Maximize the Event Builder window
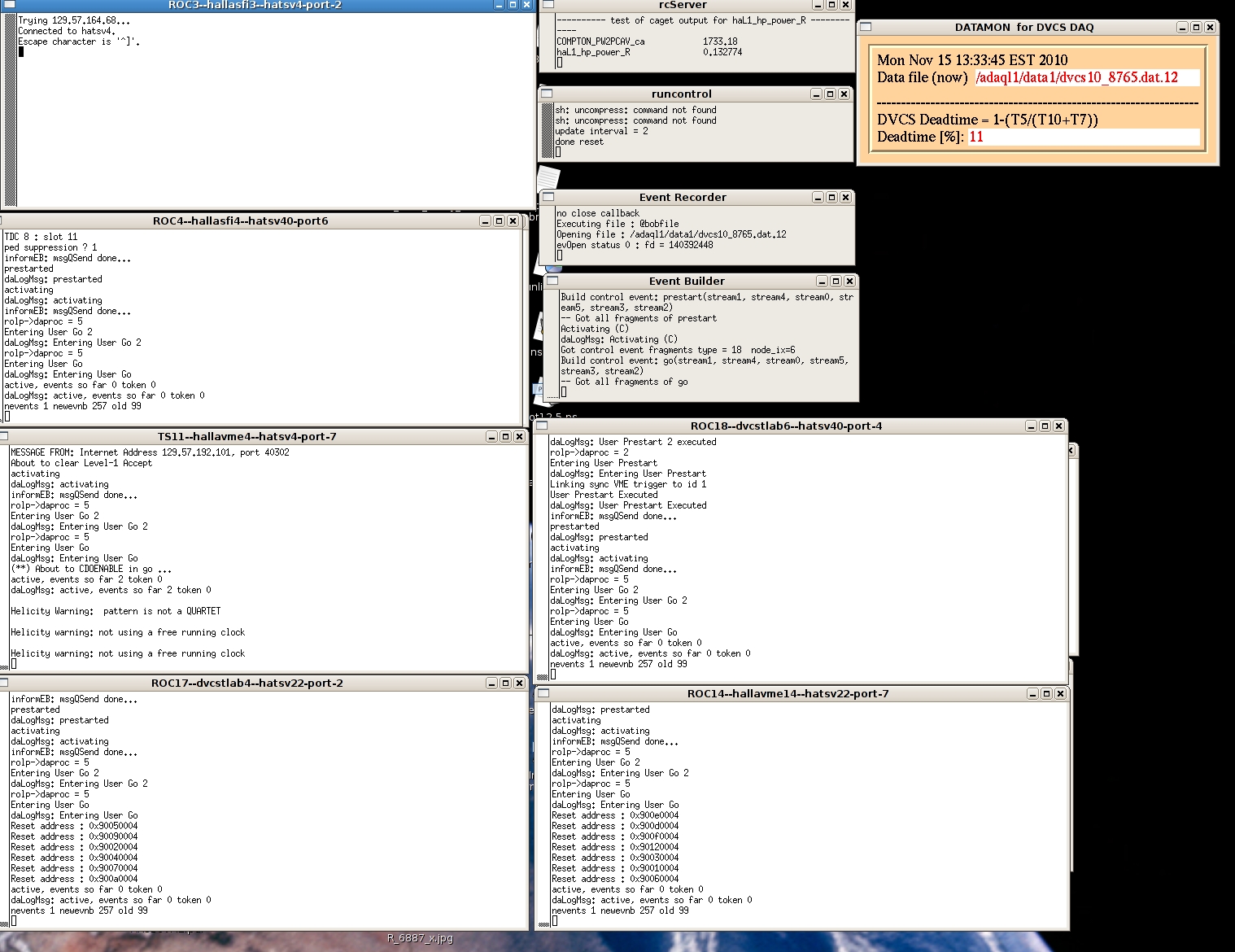Viewport: 1235px width, 952px height. coord(836,281)
